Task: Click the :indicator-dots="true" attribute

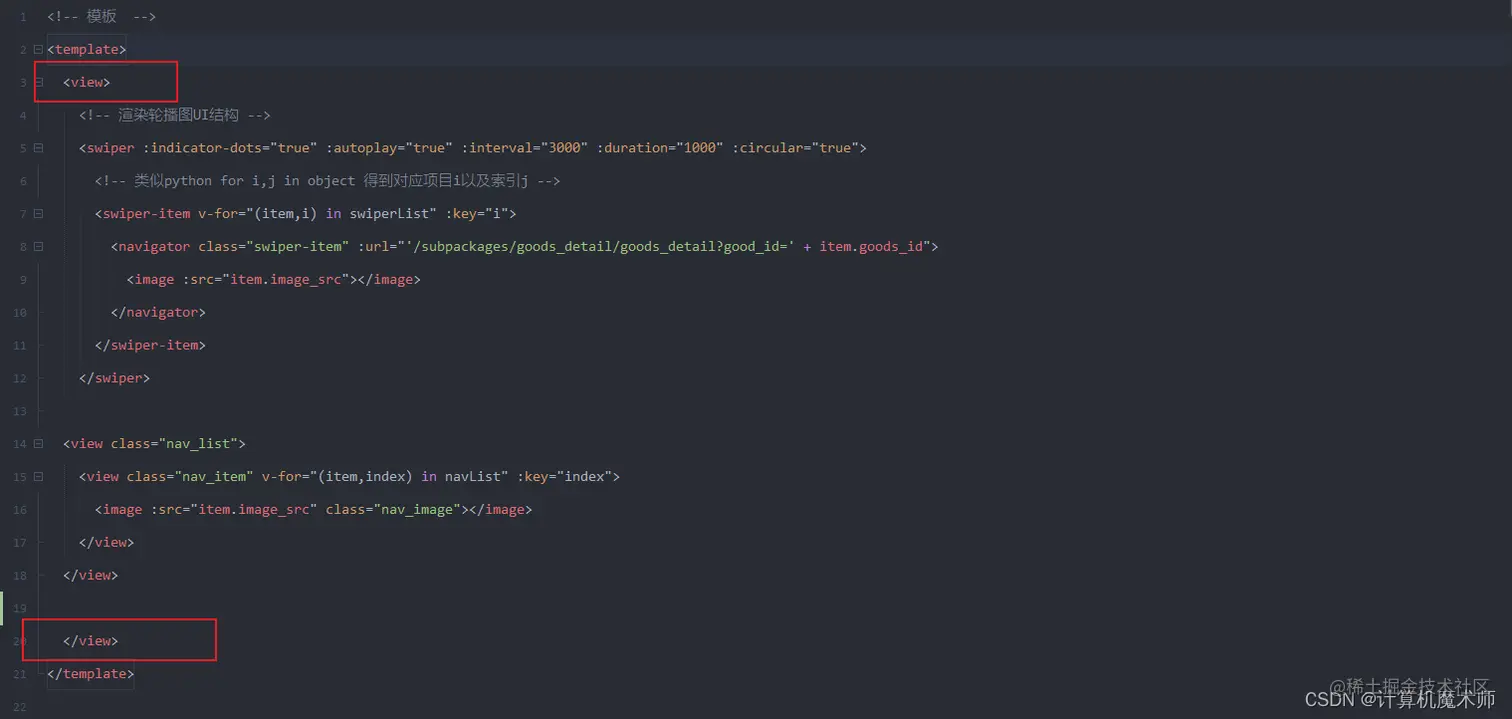Action: 231,148
